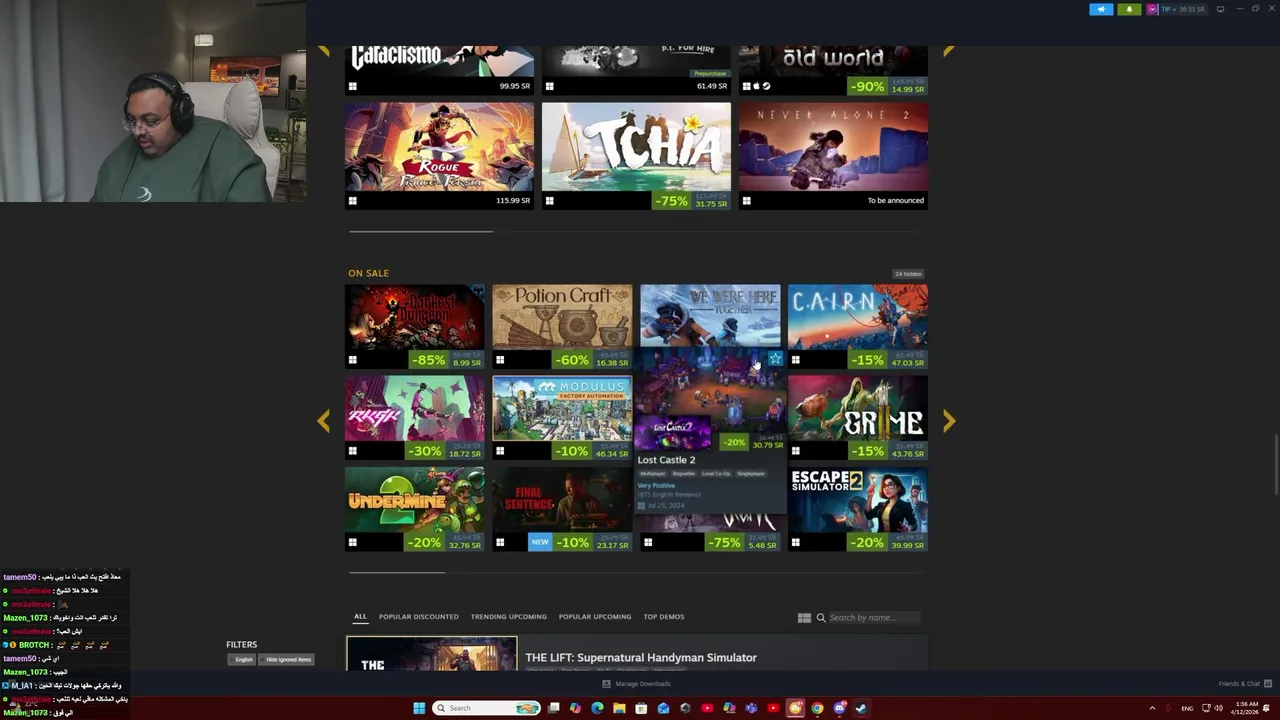Open File Explorer from taskbar
The height and width of the screenshot is (720, 1280).
click(x=619, y=708)
